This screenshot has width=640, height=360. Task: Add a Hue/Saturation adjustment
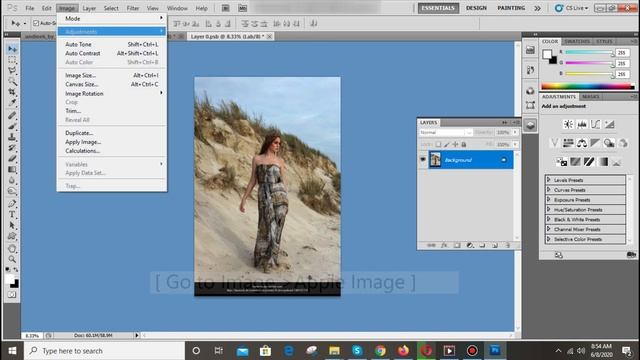point(568,143)
